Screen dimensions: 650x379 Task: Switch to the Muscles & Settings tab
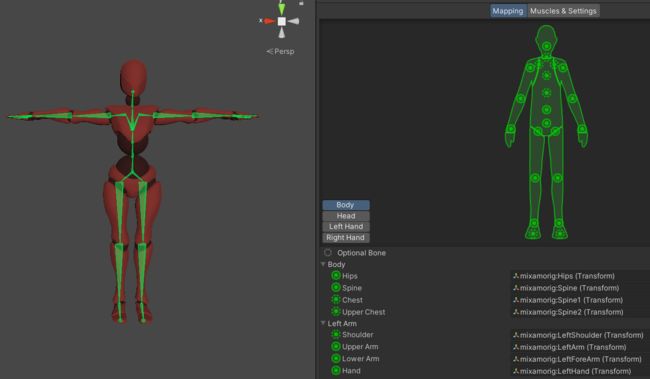coord(563,11)
